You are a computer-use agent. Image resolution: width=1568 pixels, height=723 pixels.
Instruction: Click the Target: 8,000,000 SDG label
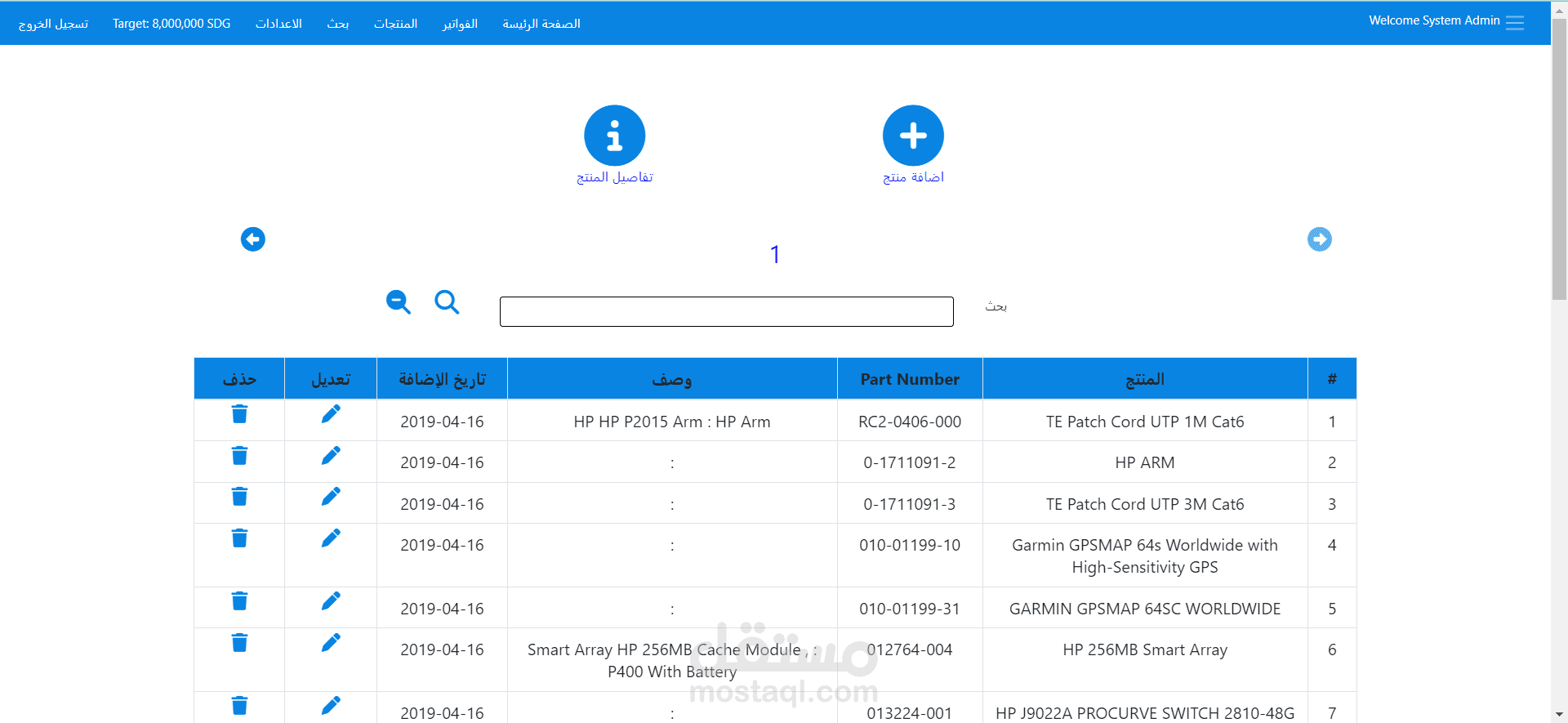tap(171, 24)
